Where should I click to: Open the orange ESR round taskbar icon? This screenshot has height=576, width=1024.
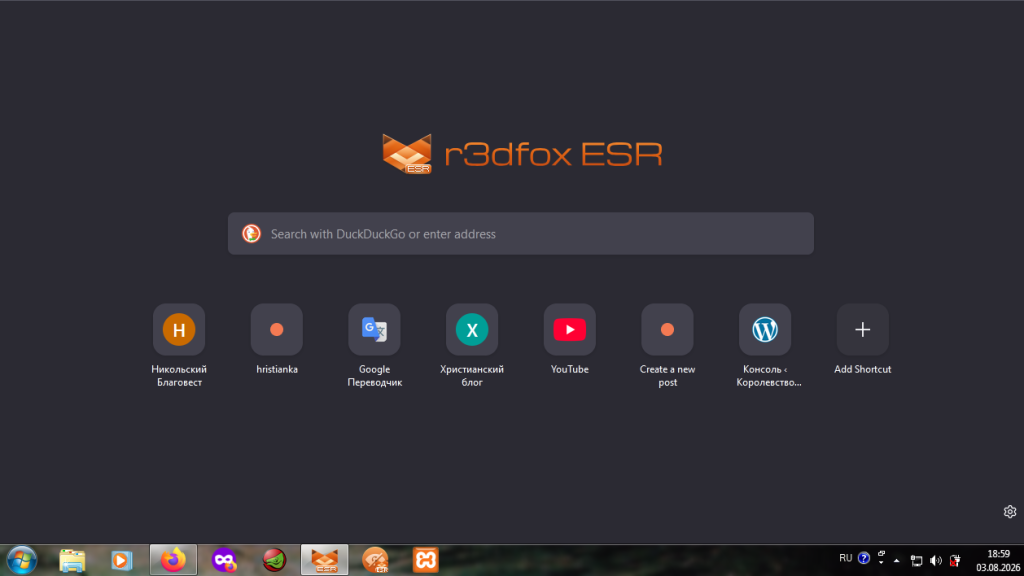pyautogui.click(x=376, y=560)
